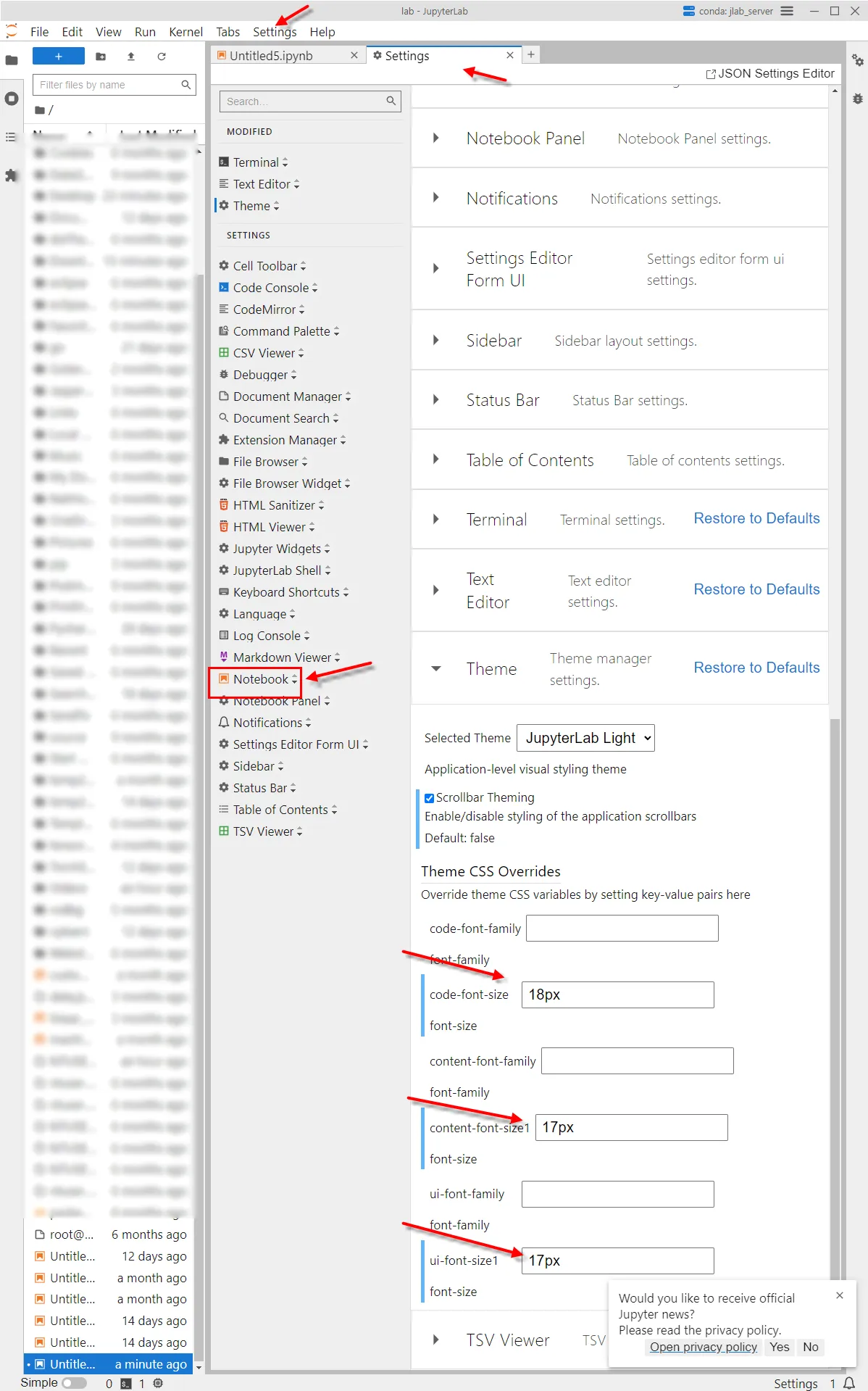
Task: Expand the Terminal settings section
Action: pyautogui.click(x=435, y=519)
